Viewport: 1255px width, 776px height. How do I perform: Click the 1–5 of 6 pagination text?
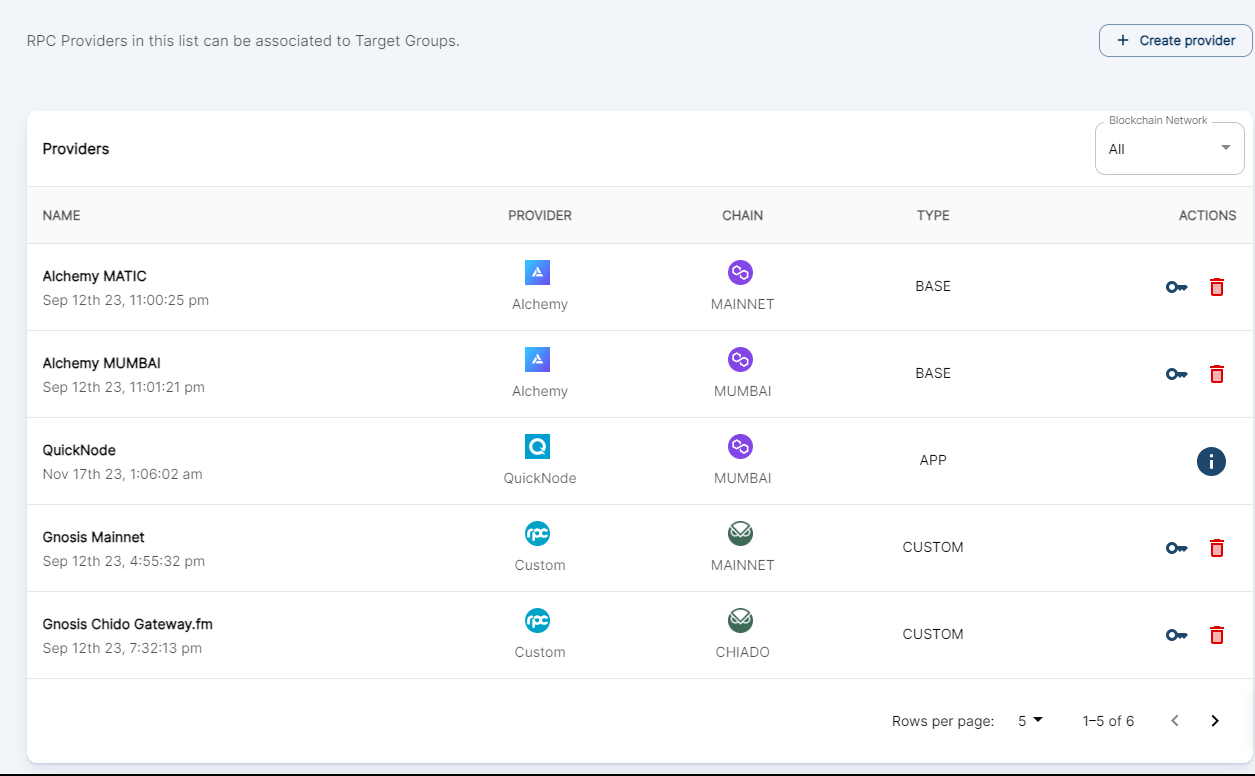pyautogui.click(x=1108, y=721)
